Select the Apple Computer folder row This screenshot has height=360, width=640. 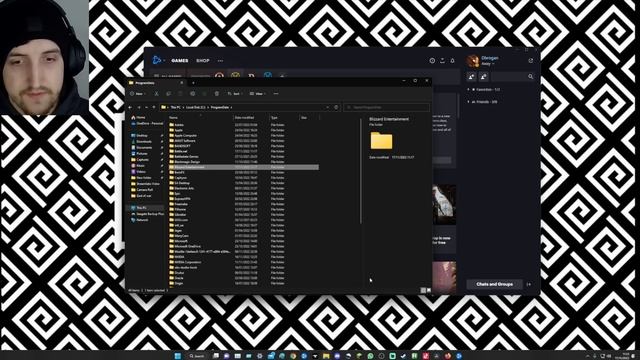coord(243,135)
